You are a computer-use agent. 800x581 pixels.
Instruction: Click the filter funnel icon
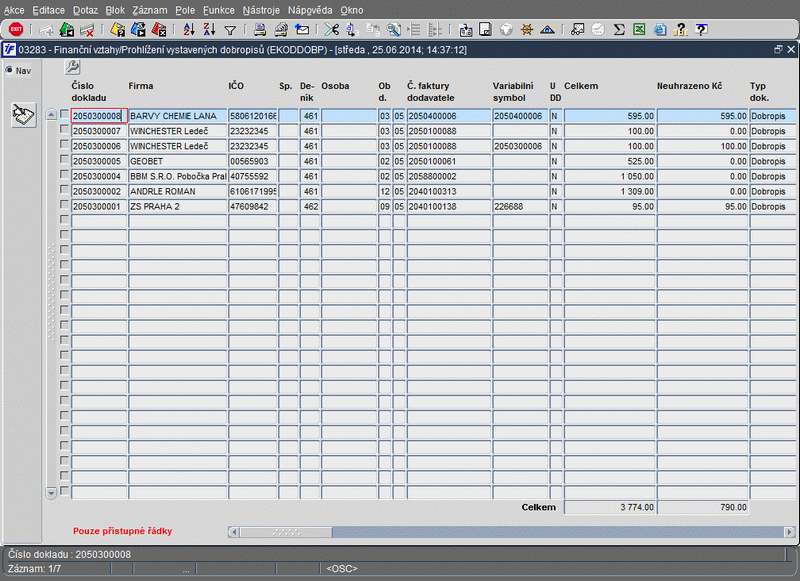(230, 31)
